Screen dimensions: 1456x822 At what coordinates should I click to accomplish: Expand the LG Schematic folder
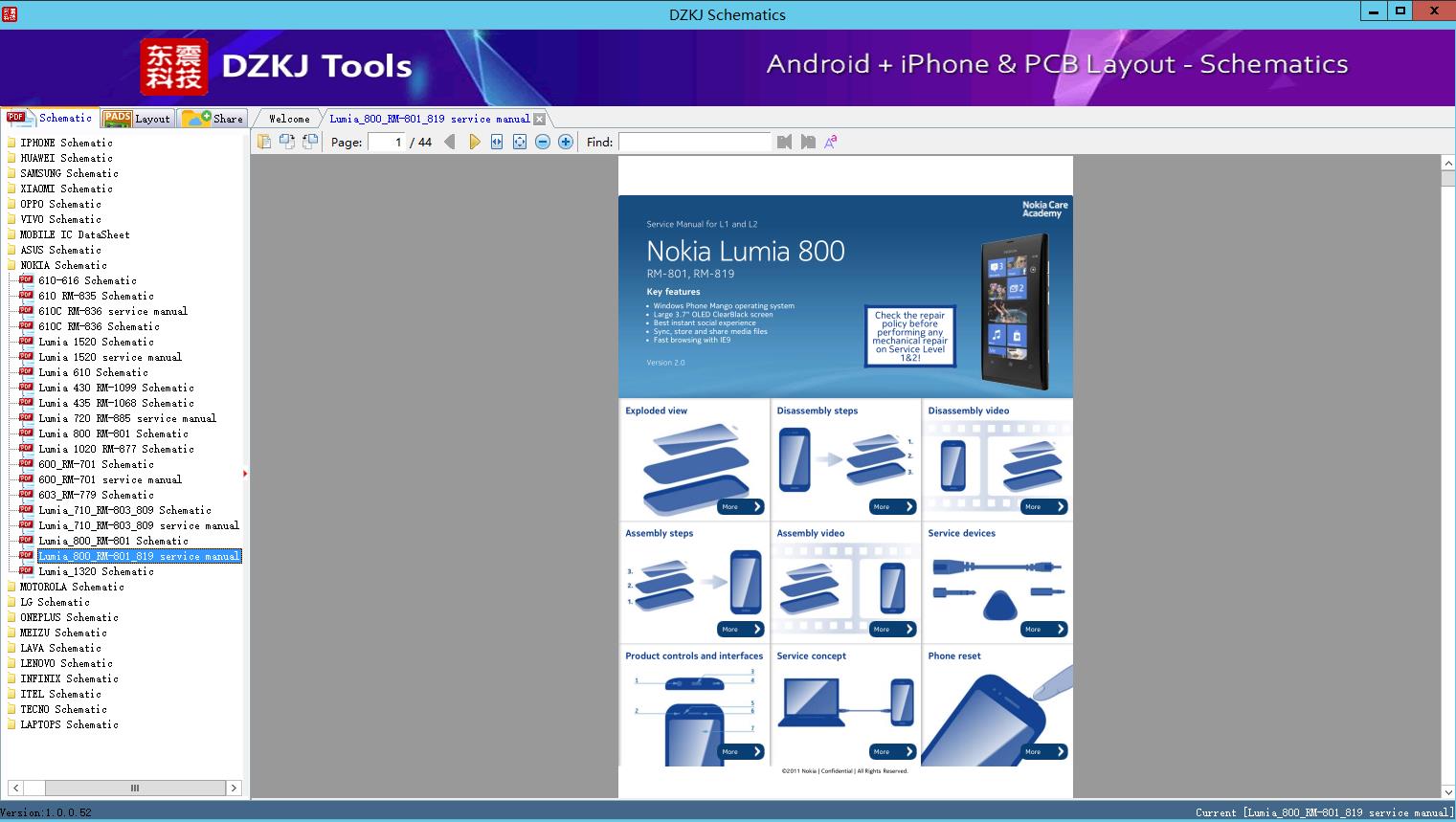coord(55,602)
